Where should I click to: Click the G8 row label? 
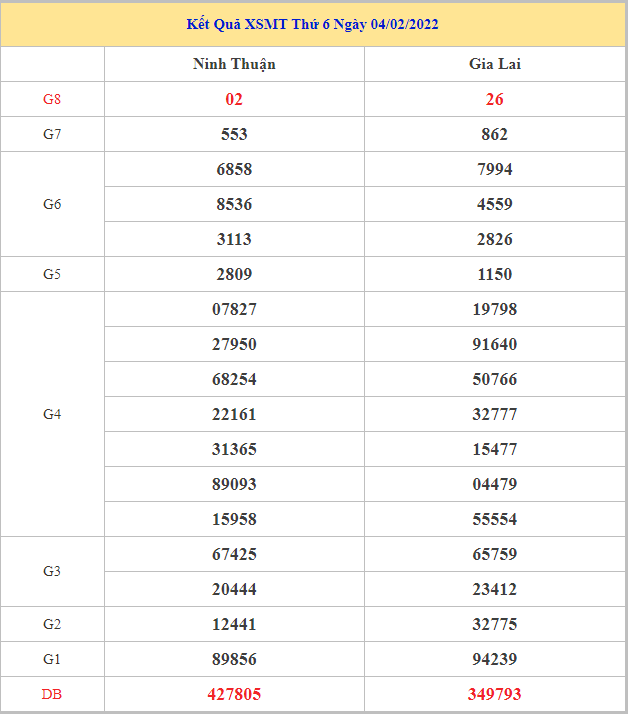52,99
